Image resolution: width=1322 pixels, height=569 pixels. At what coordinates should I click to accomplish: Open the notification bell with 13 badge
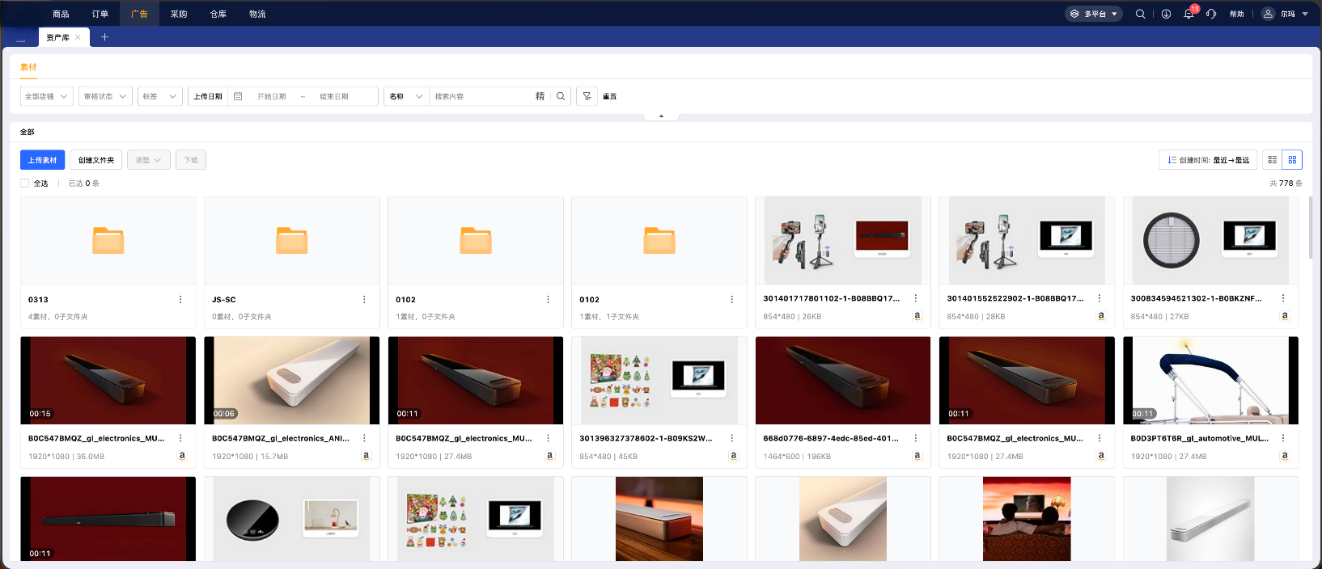(x=1189, y=14)
